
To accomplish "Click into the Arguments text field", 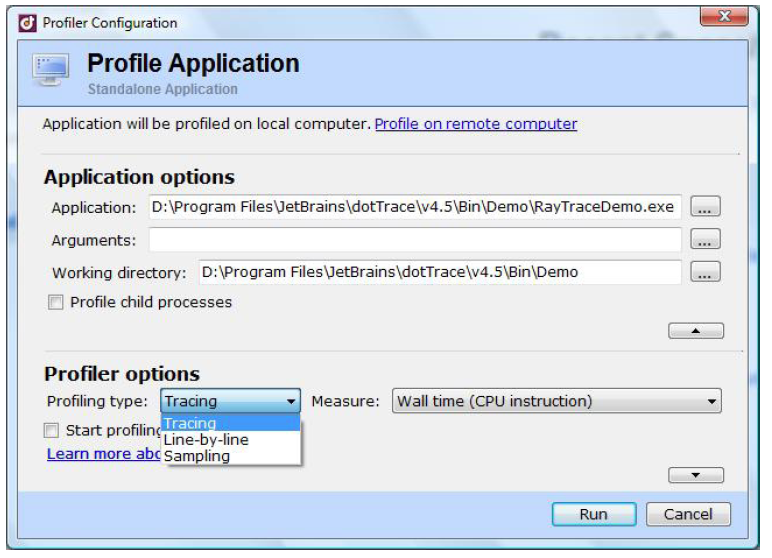I will (x=415, y=240).
